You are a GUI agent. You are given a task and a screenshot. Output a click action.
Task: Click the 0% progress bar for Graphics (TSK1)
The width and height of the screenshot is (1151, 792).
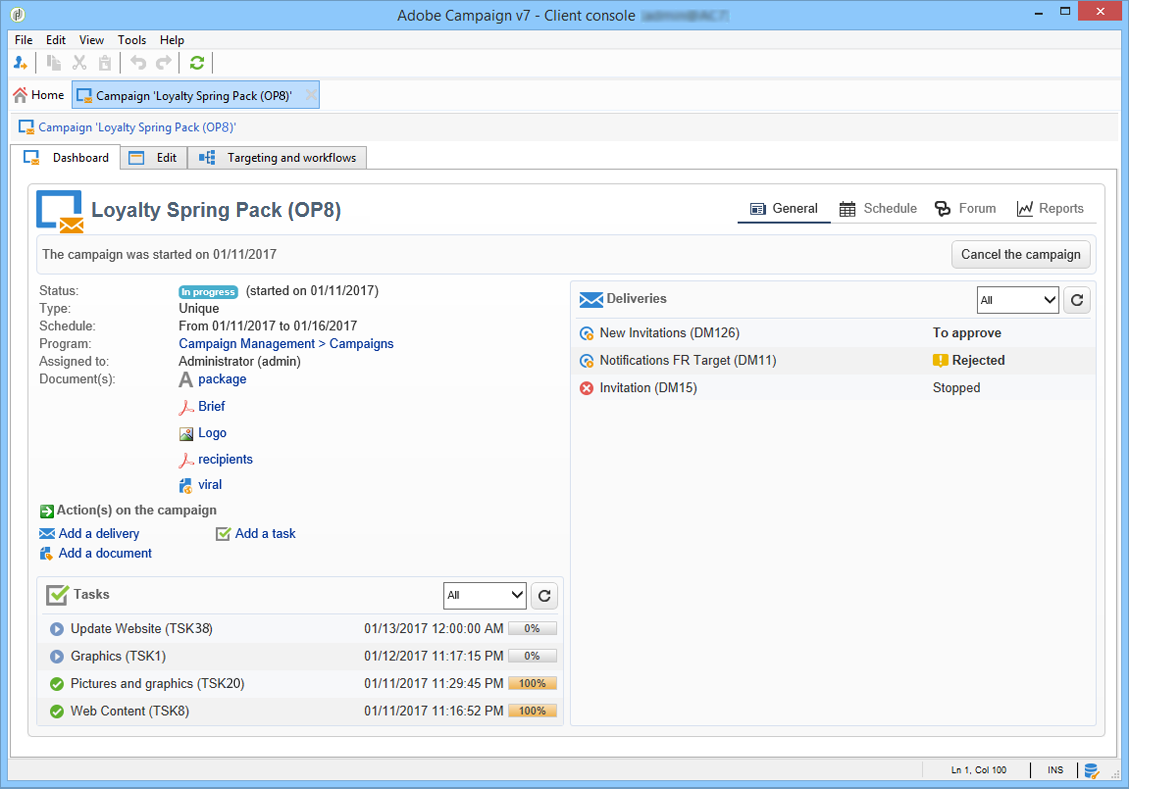click(x=532, y=656)
